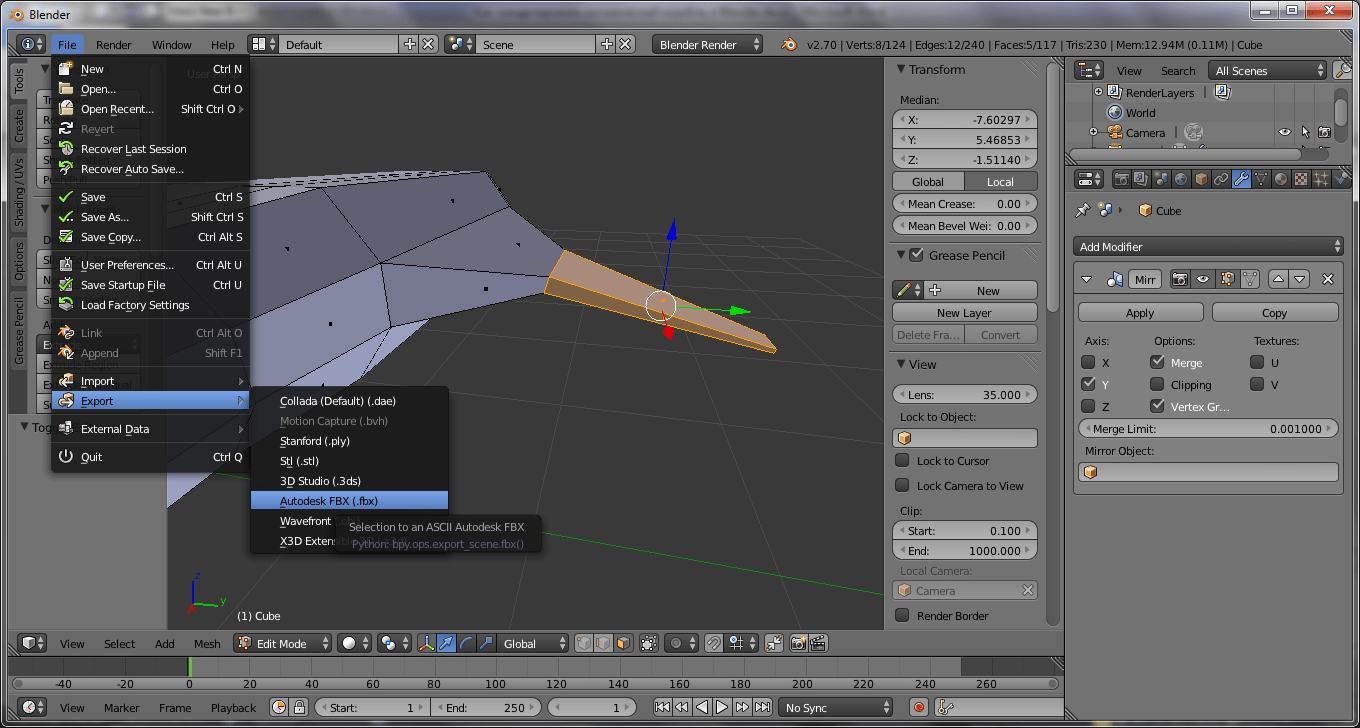
Task: Pin the properties context with pin icon
Action: pos(1082,211)
